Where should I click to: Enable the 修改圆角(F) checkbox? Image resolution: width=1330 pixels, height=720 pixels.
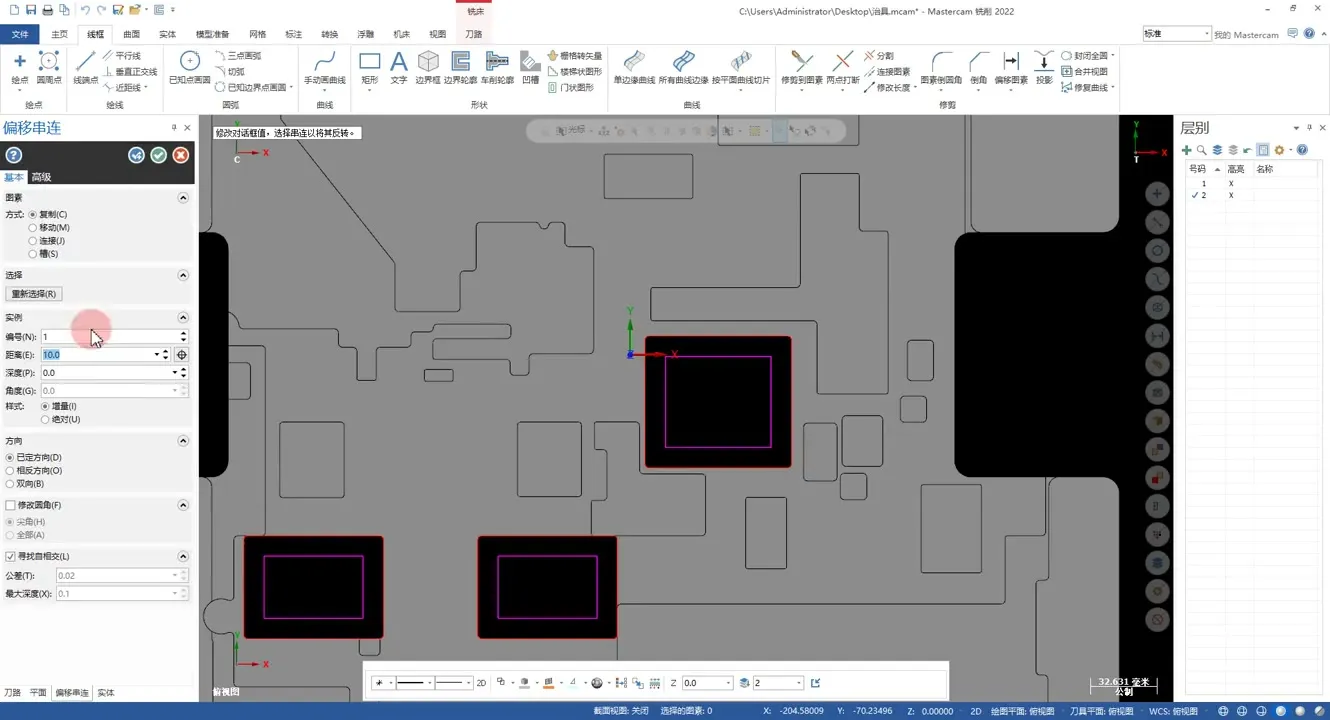(x=10, y=506)
